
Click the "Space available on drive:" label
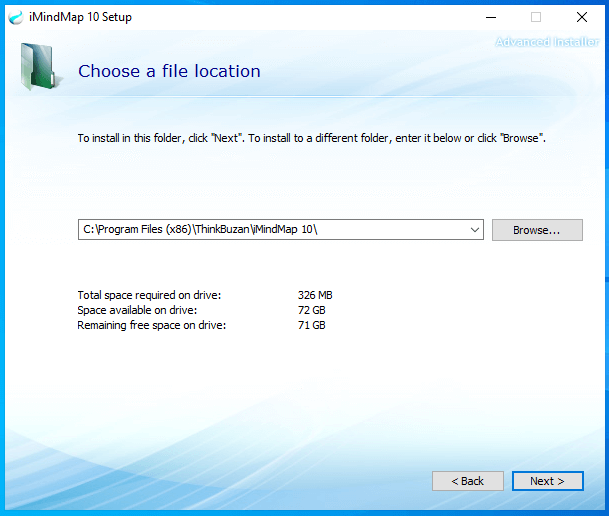(x=137, y=310)
